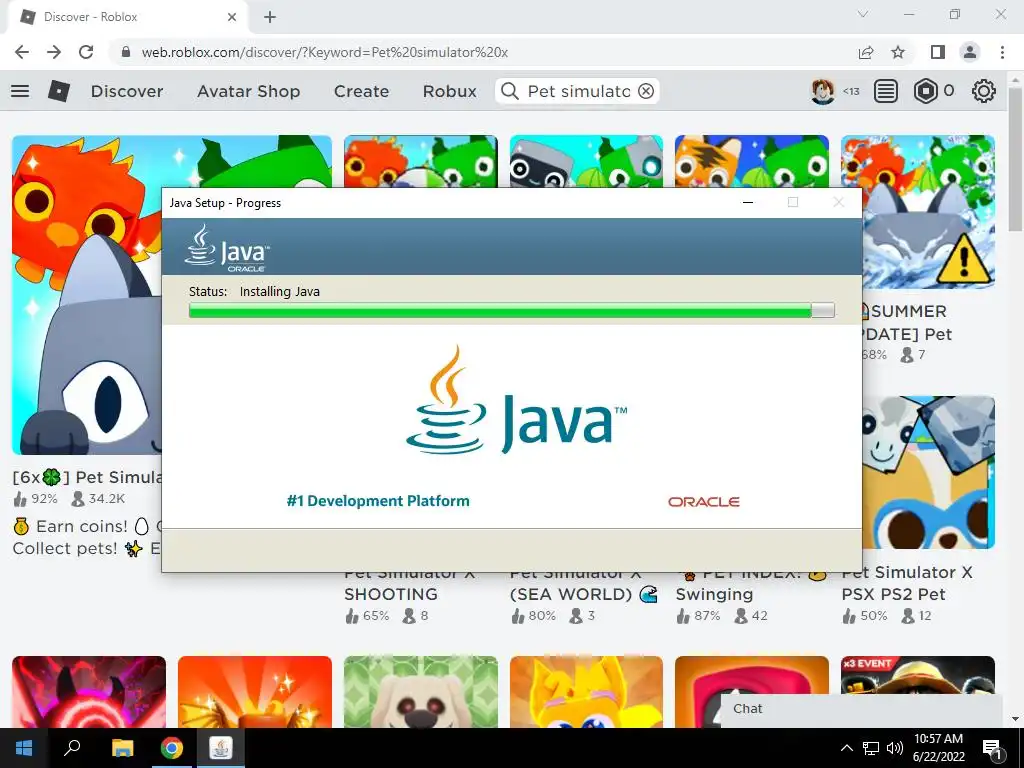Open the Roblox notifications list icon

(886, 91)
